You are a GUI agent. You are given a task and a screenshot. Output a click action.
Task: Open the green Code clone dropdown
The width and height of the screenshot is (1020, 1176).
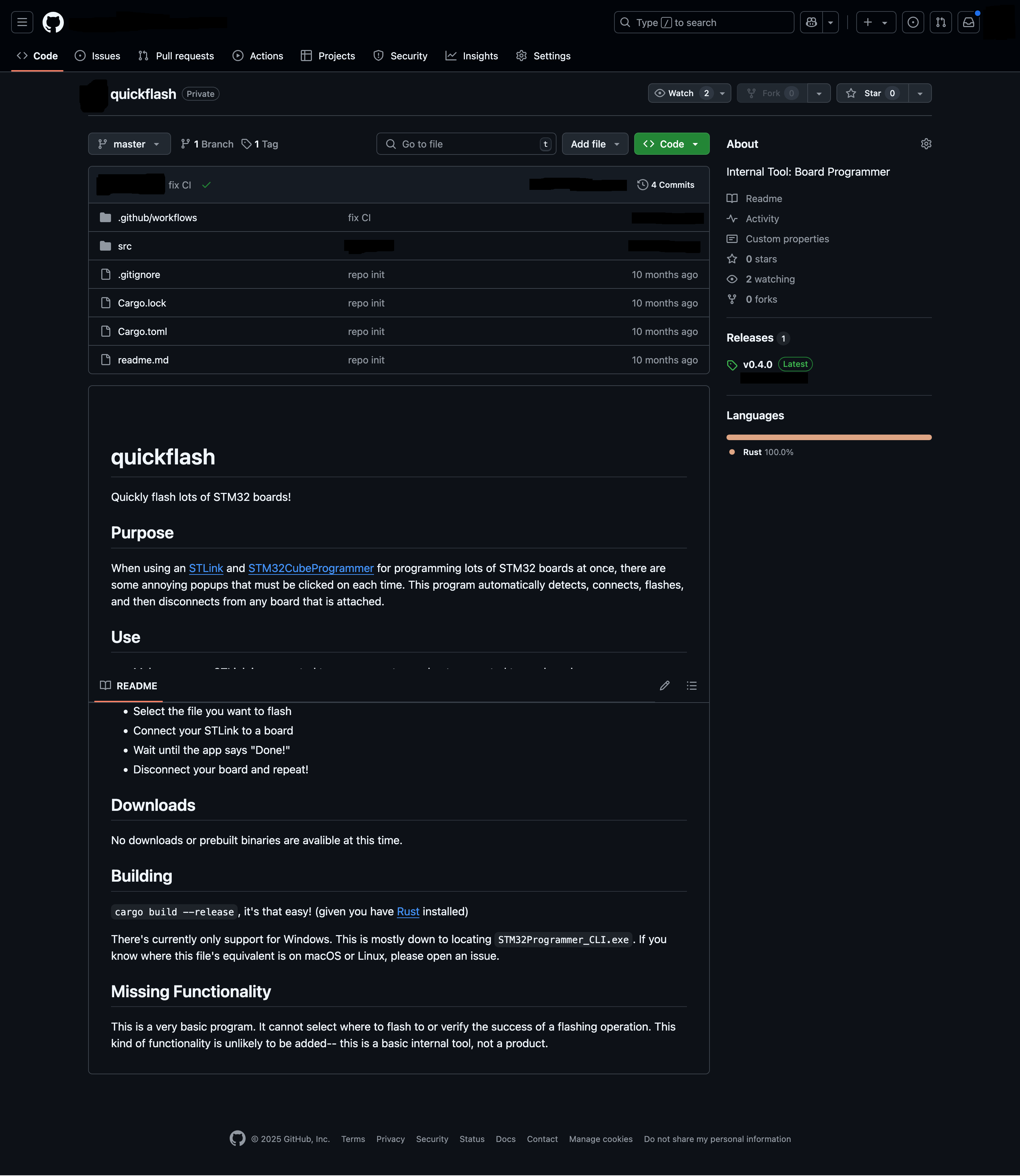(672, 144)
